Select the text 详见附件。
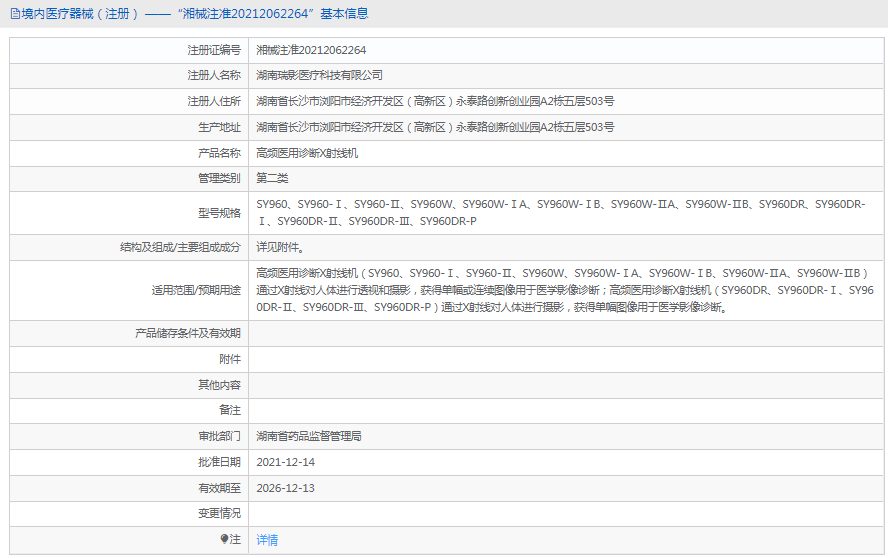Viewport: 888px width, 558px height. tap(280, 247)
